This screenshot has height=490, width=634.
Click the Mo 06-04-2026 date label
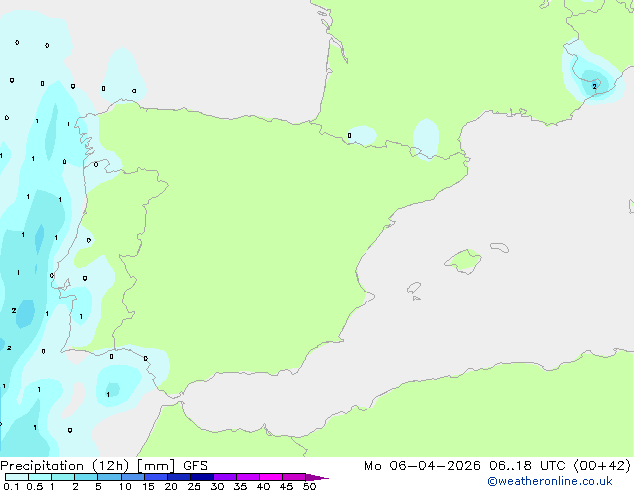(x=422, y=466)
